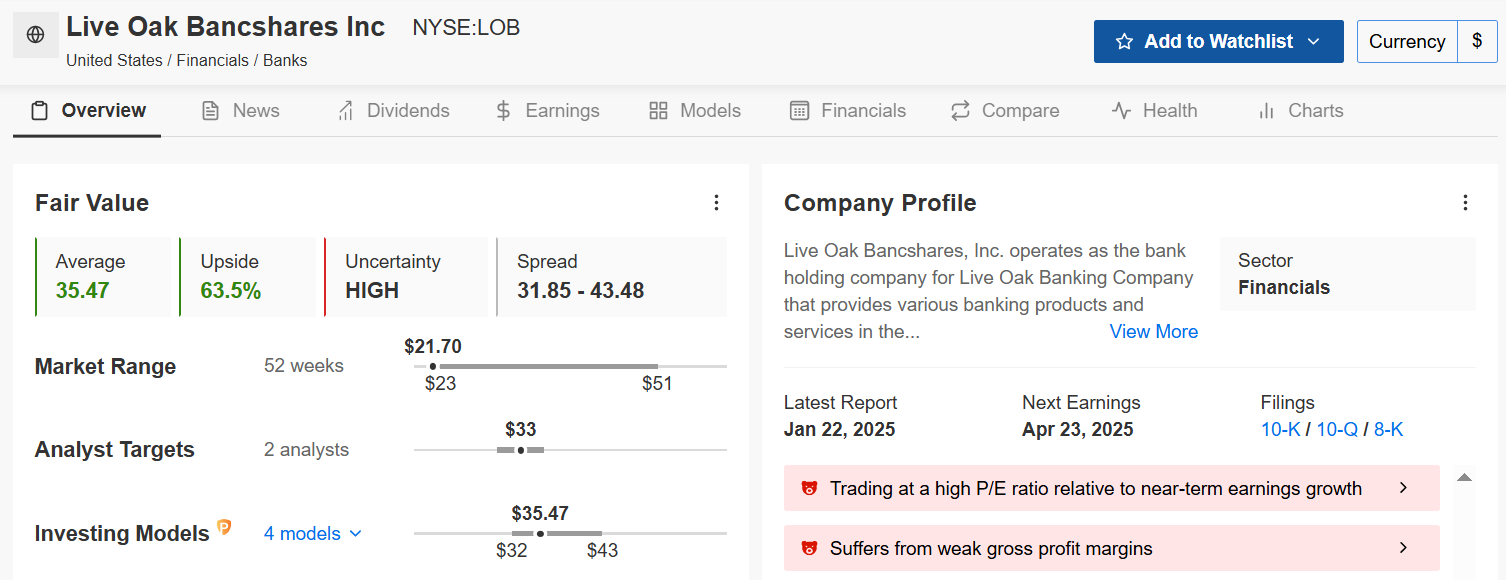Screen dimensions: 1506x580
Task: Switch to the Overview tab
Action: coord(87,111)
